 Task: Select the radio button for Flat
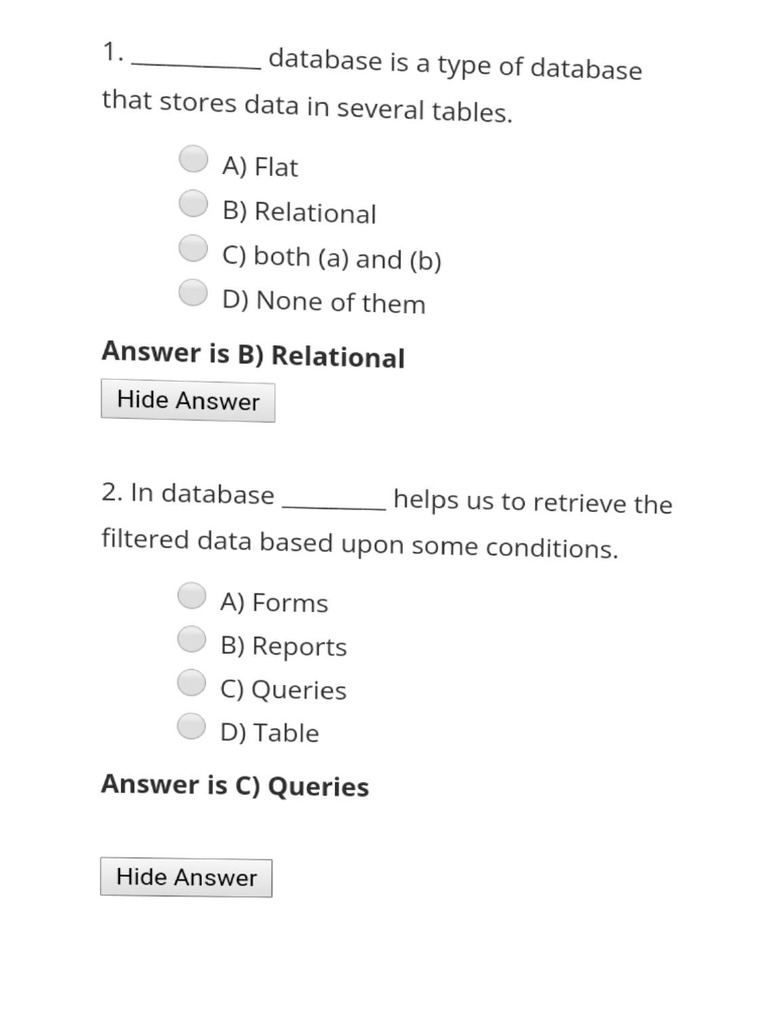(x=193, y=158)
